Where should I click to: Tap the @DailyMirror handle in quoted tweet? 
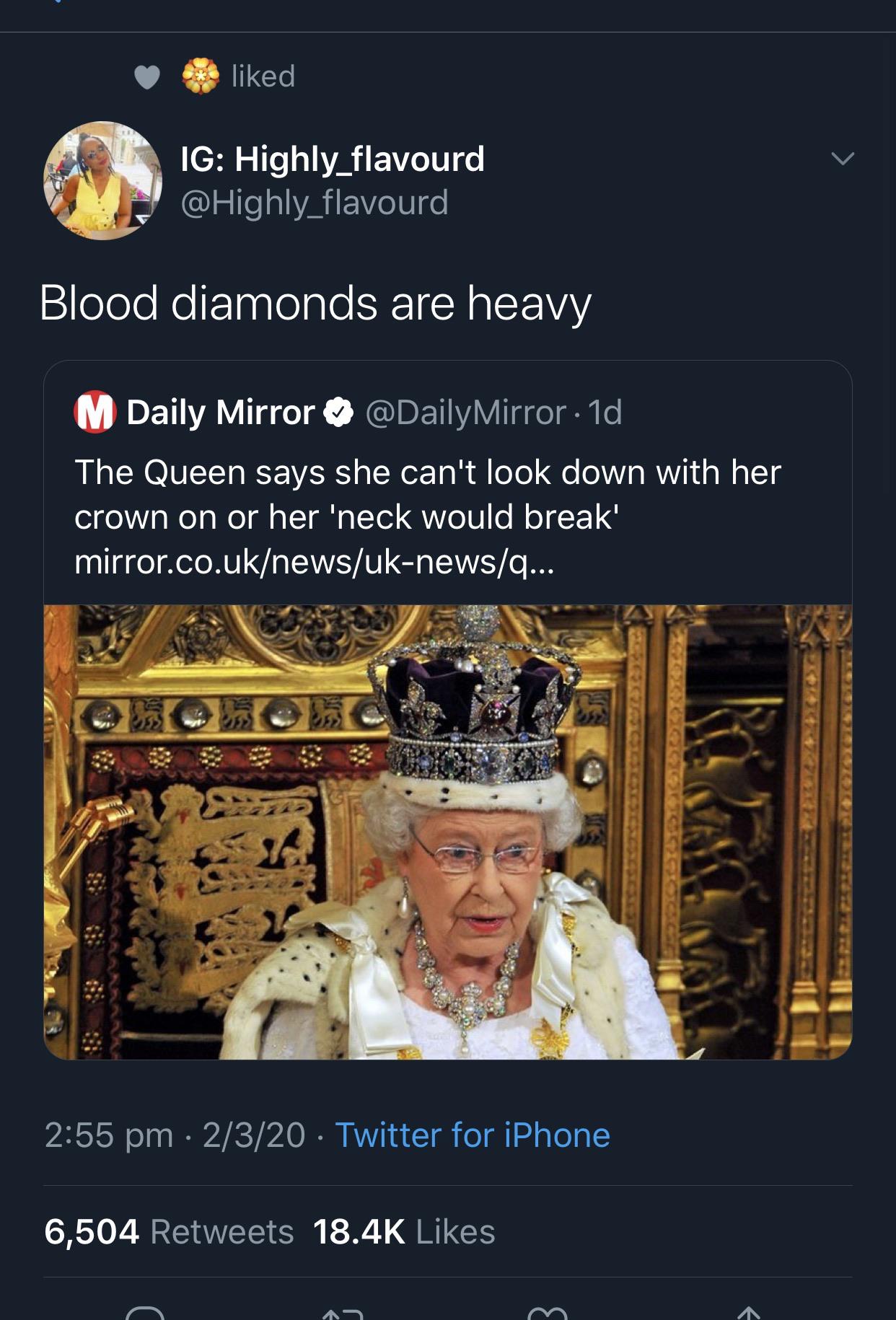465,413
